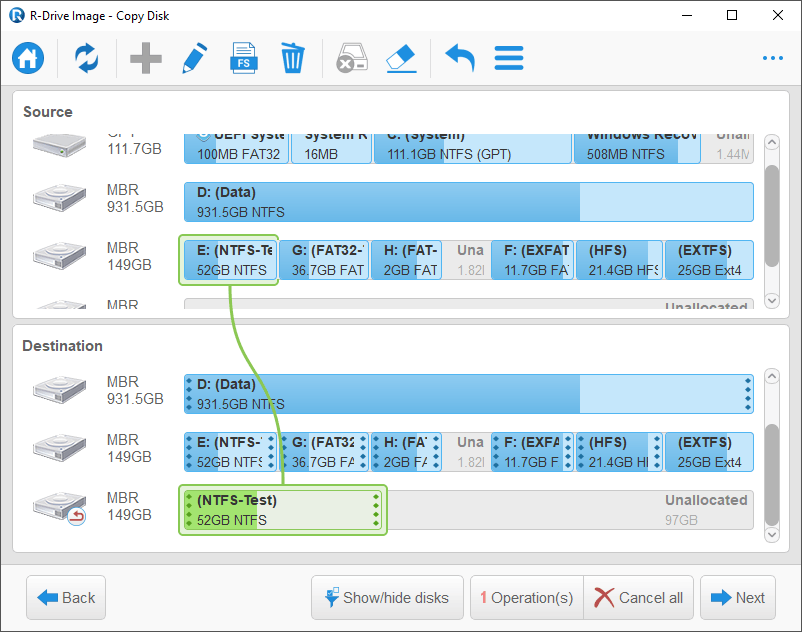This screenshot has width=802, height=632.
Task: Select destination G: (FAT32) 36.7GB partition
Action: [x=324, y=452]
